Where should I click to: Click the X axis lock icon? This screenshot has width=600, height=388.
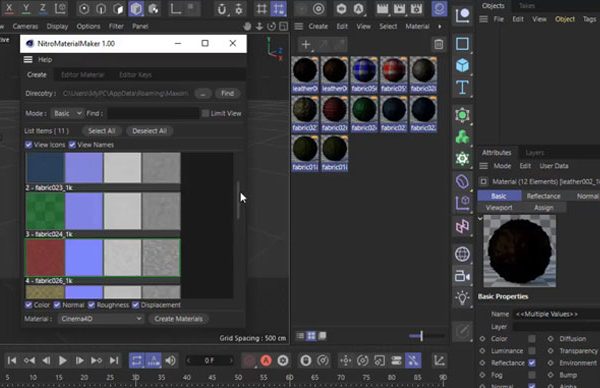[x=9, y=8]
